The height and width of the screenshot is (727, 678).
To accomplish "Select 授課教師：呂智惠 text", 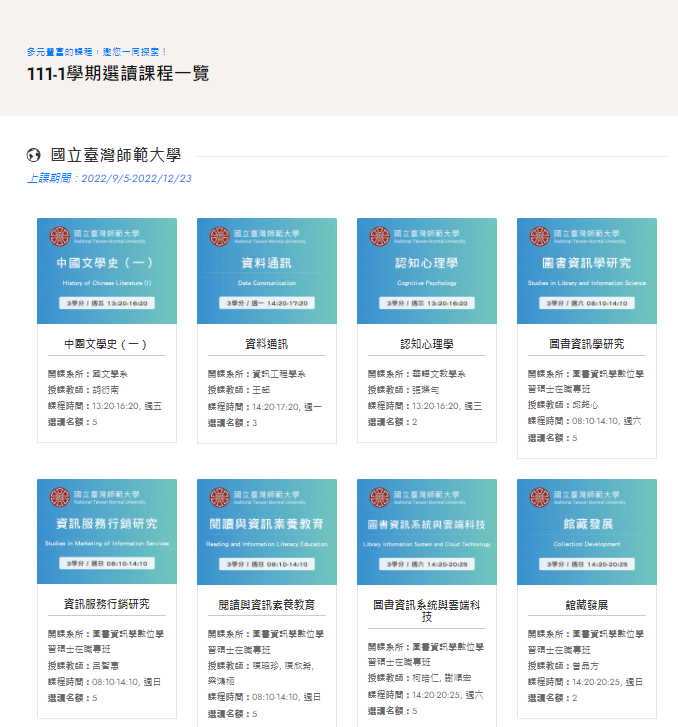I will point(83,666).
